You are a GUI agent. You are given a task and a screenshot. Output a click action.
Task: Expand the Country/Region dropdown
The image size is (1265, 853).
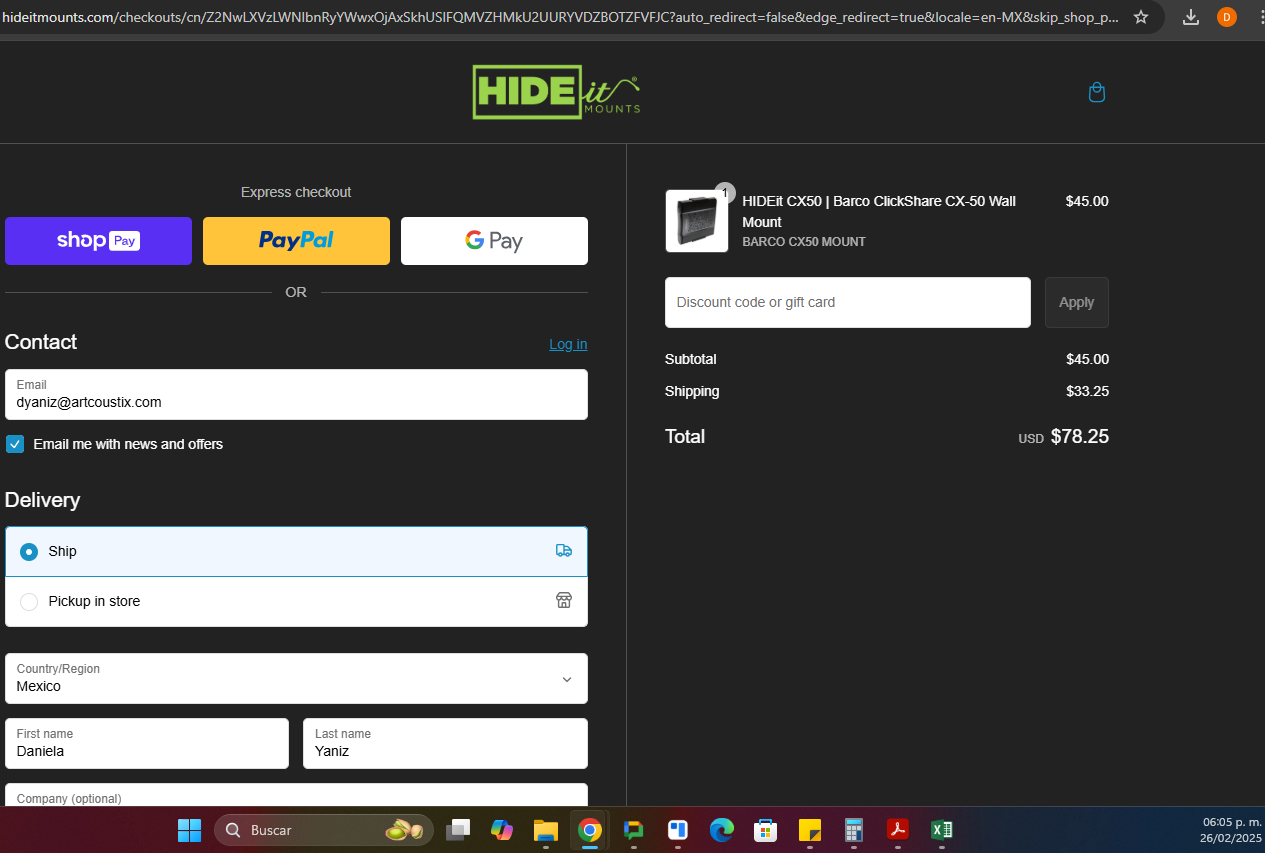[x=296, y=678]
